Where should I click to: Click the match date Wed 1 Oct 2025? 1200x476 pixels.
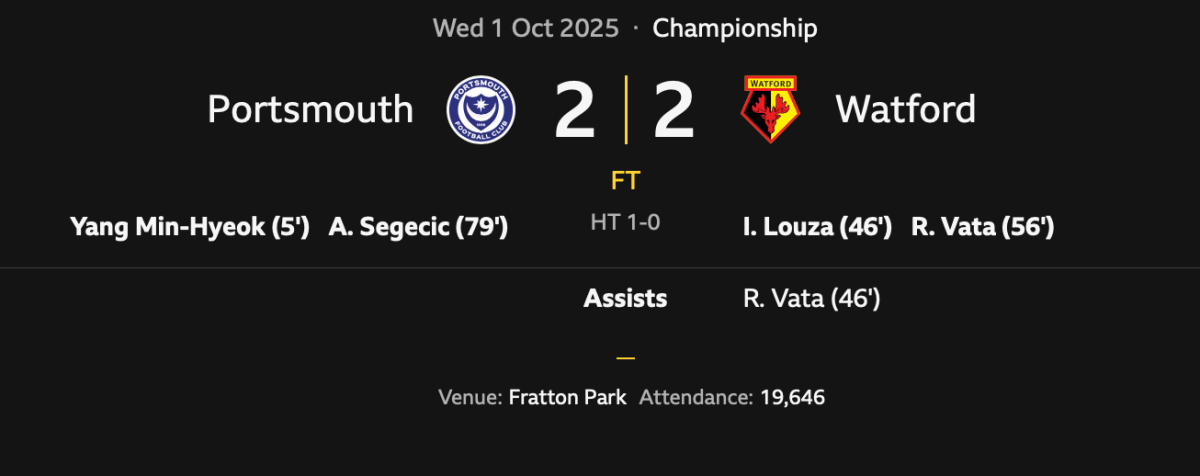pyautogui.click(x=526, y=28)
